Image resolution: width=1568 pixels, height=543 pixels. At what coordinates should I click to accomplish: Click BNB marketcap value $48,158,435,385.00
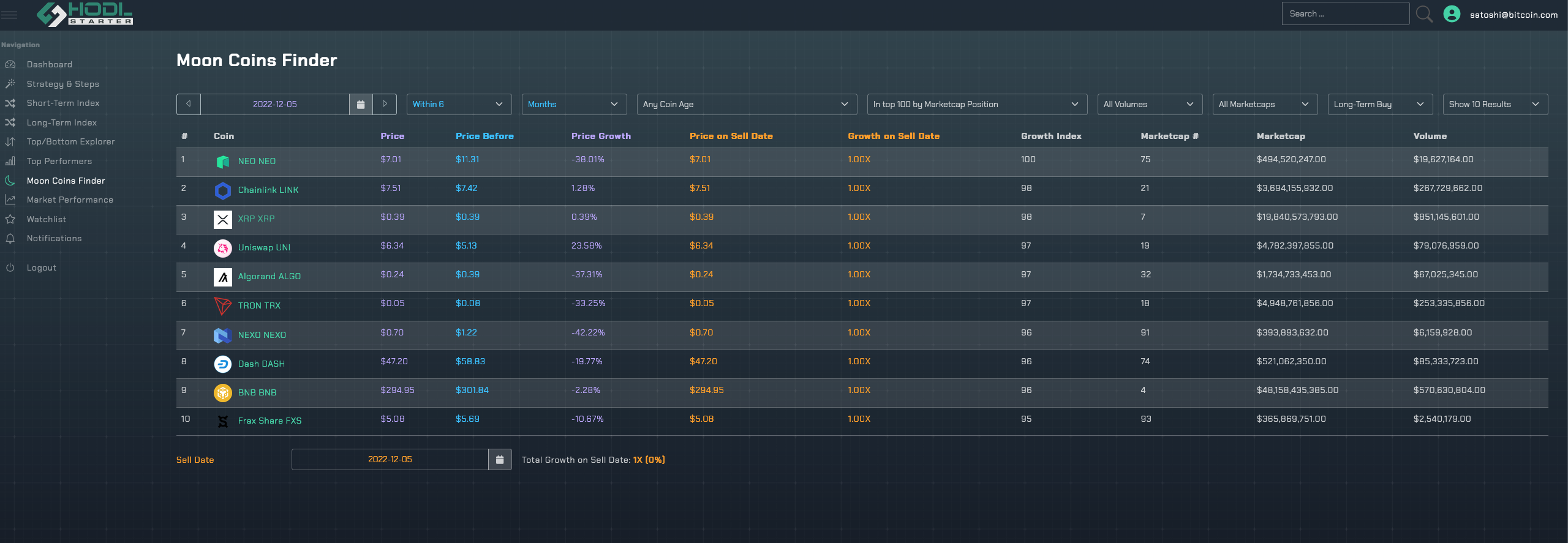pyautogui.click(x=1298, y=390)
